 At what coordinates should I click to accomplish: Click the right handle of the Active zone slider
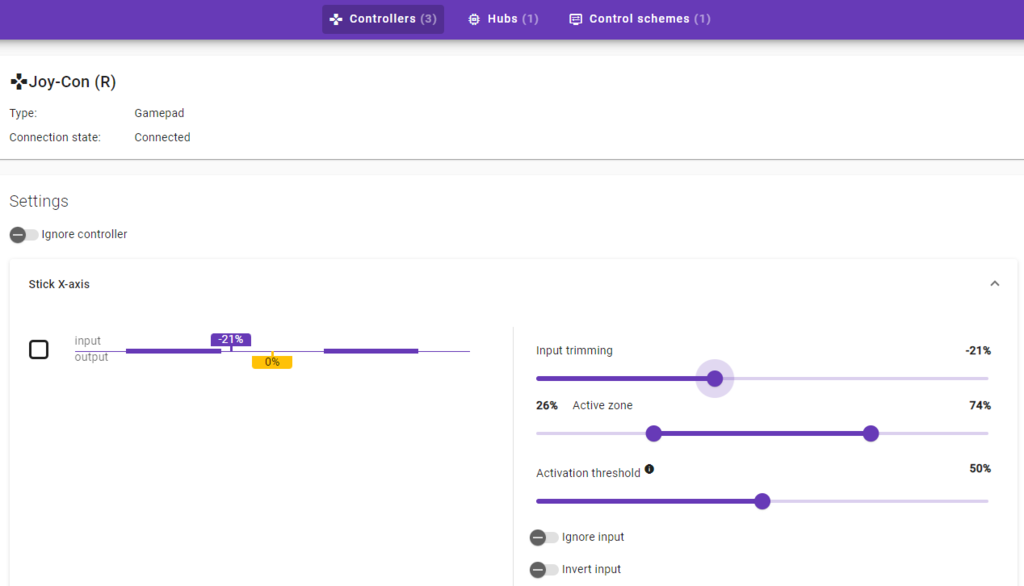click(x=870, y=433)
